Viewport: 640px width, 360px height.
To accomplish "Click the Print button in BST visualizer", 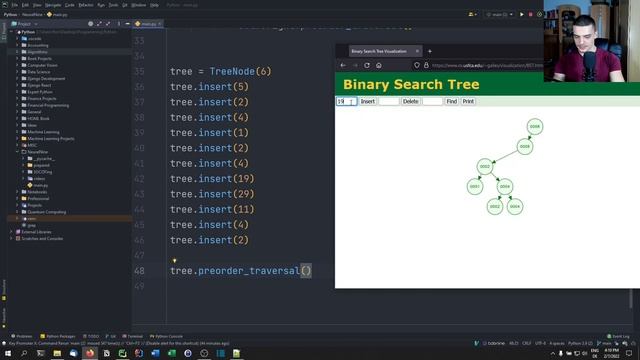I will click(468, 101).
